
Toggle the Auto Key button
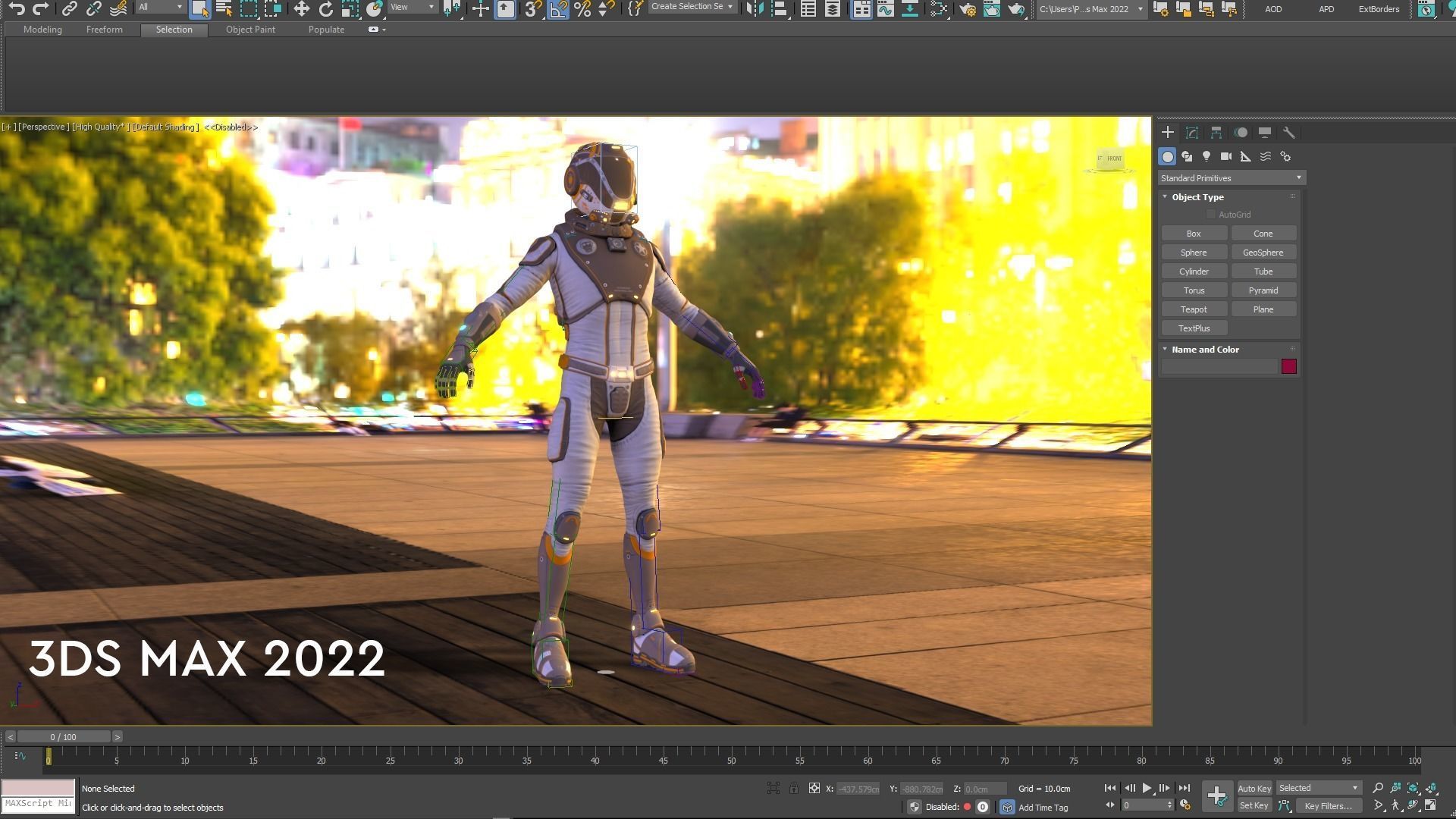(x=1254, y=789)
